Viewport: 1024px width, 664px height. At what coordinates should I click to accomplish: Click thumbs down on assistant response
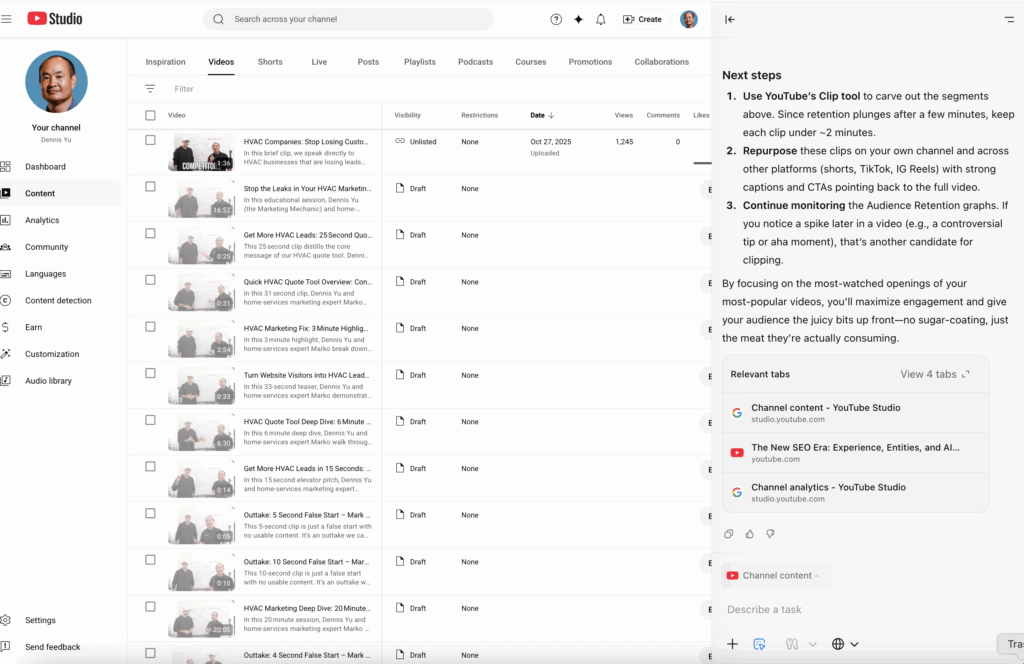point(770,534)
